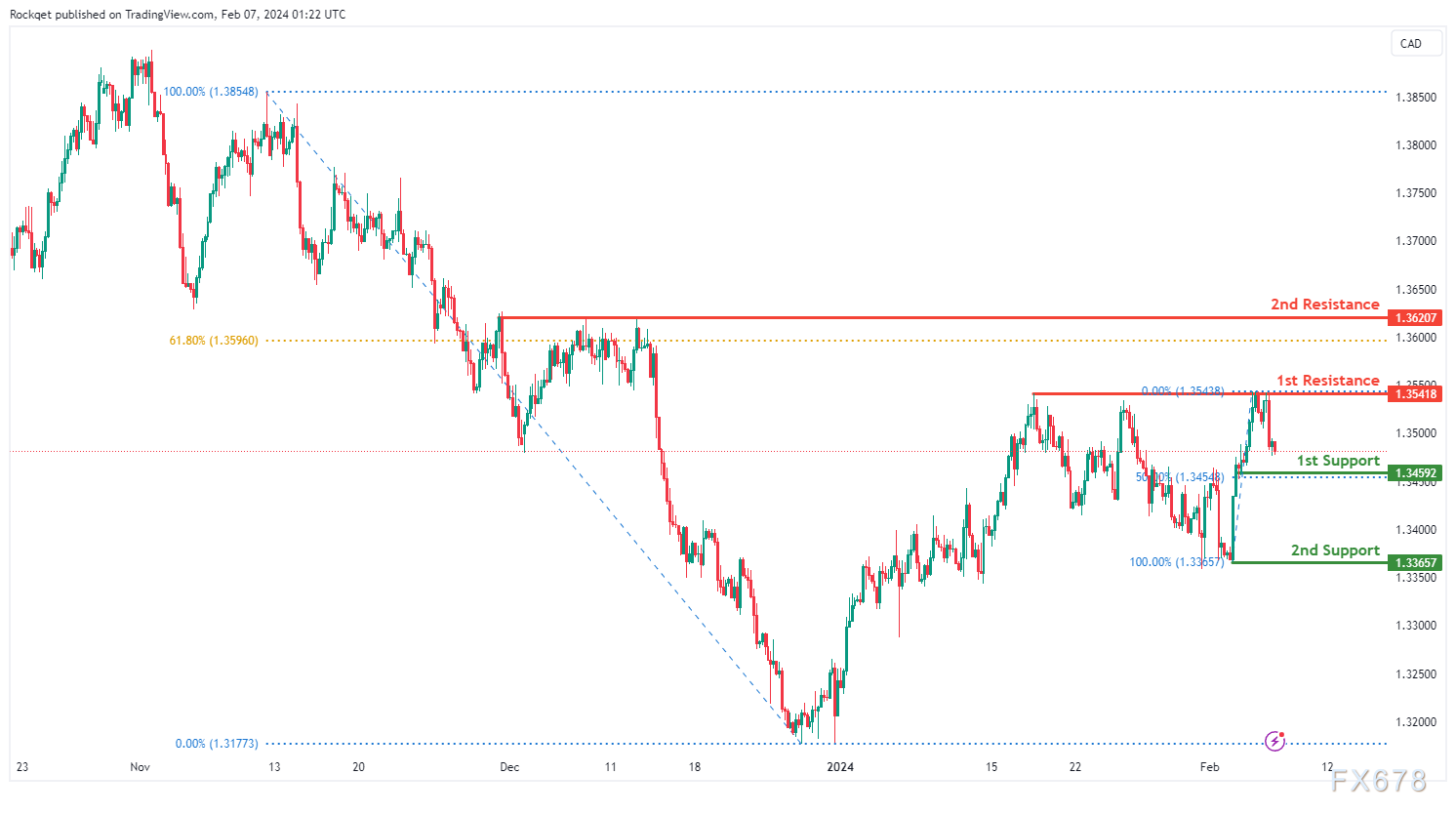Click the 2nd Support label
This screenshot has height=815, width=1456.
1335,550
